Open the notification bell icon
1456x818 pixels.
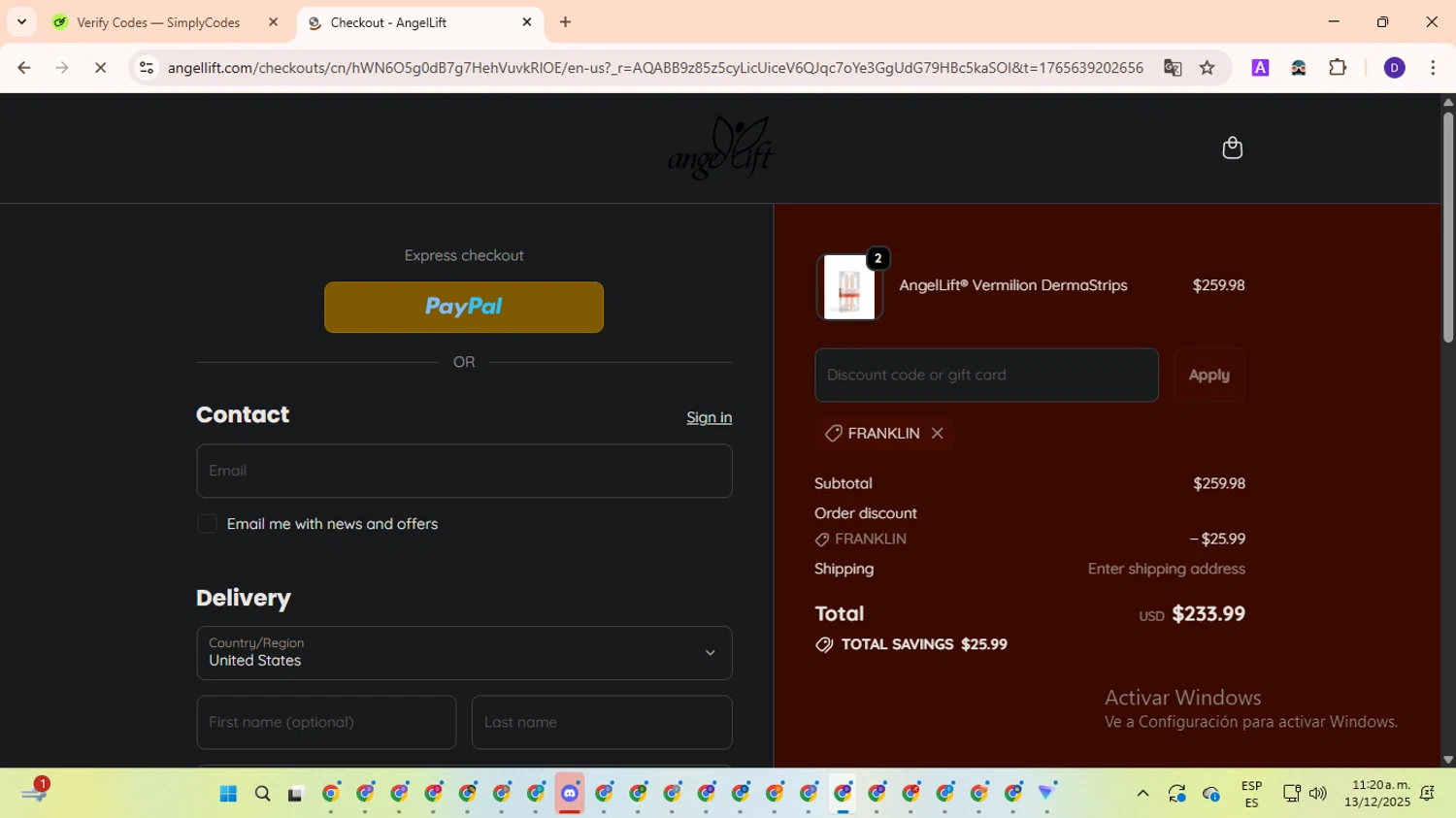pos(1427,794)
